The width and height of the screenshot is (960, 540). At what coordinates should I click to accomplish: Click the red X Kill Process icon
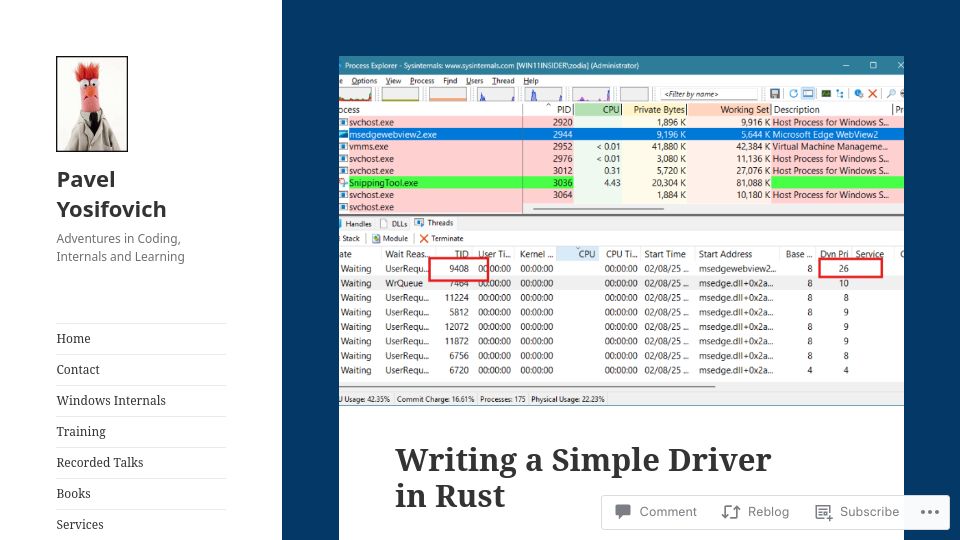click(x=872, y=94)
